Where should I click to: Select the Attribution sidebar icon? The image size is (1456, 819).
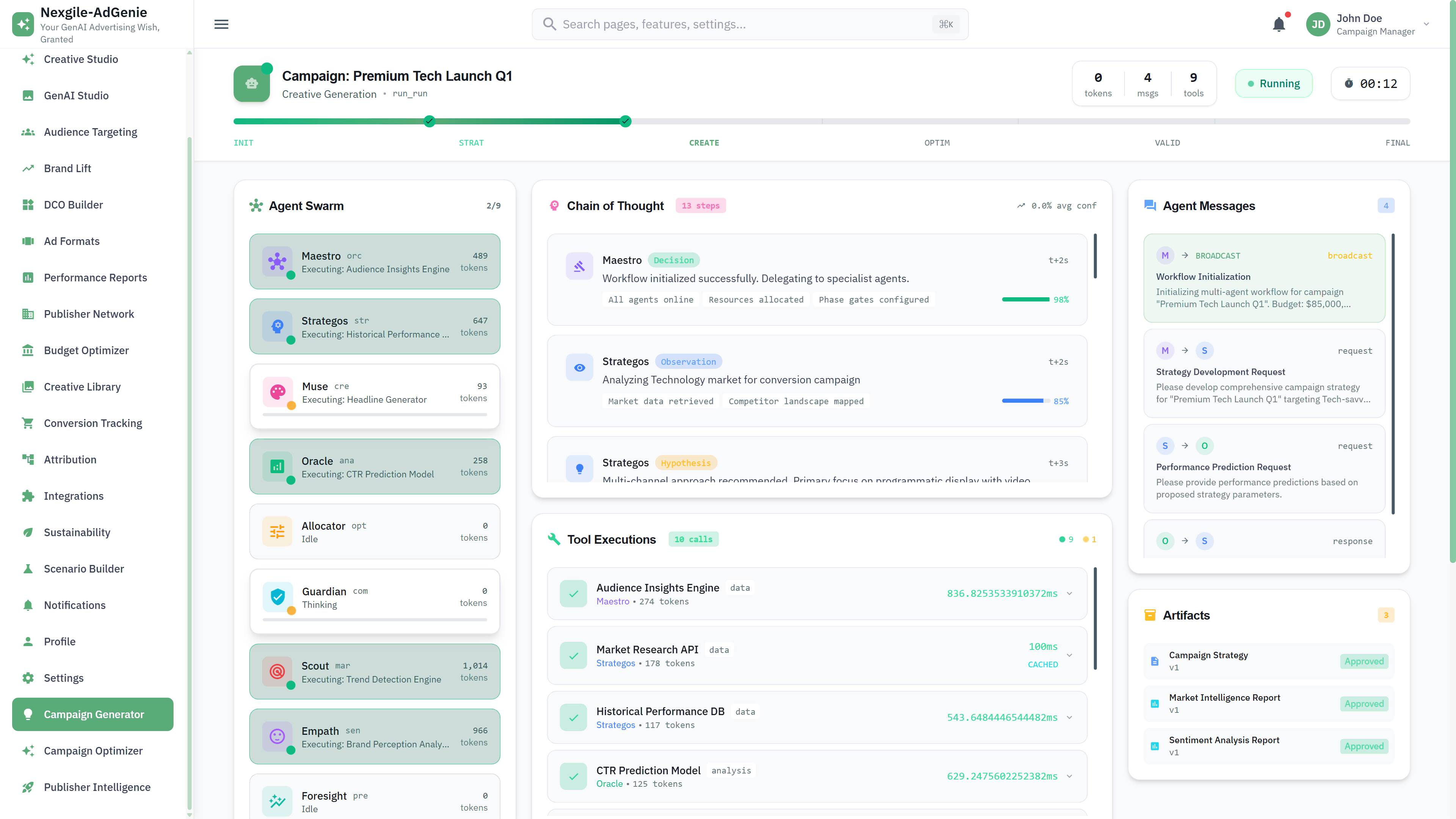(x=28, y=460)
